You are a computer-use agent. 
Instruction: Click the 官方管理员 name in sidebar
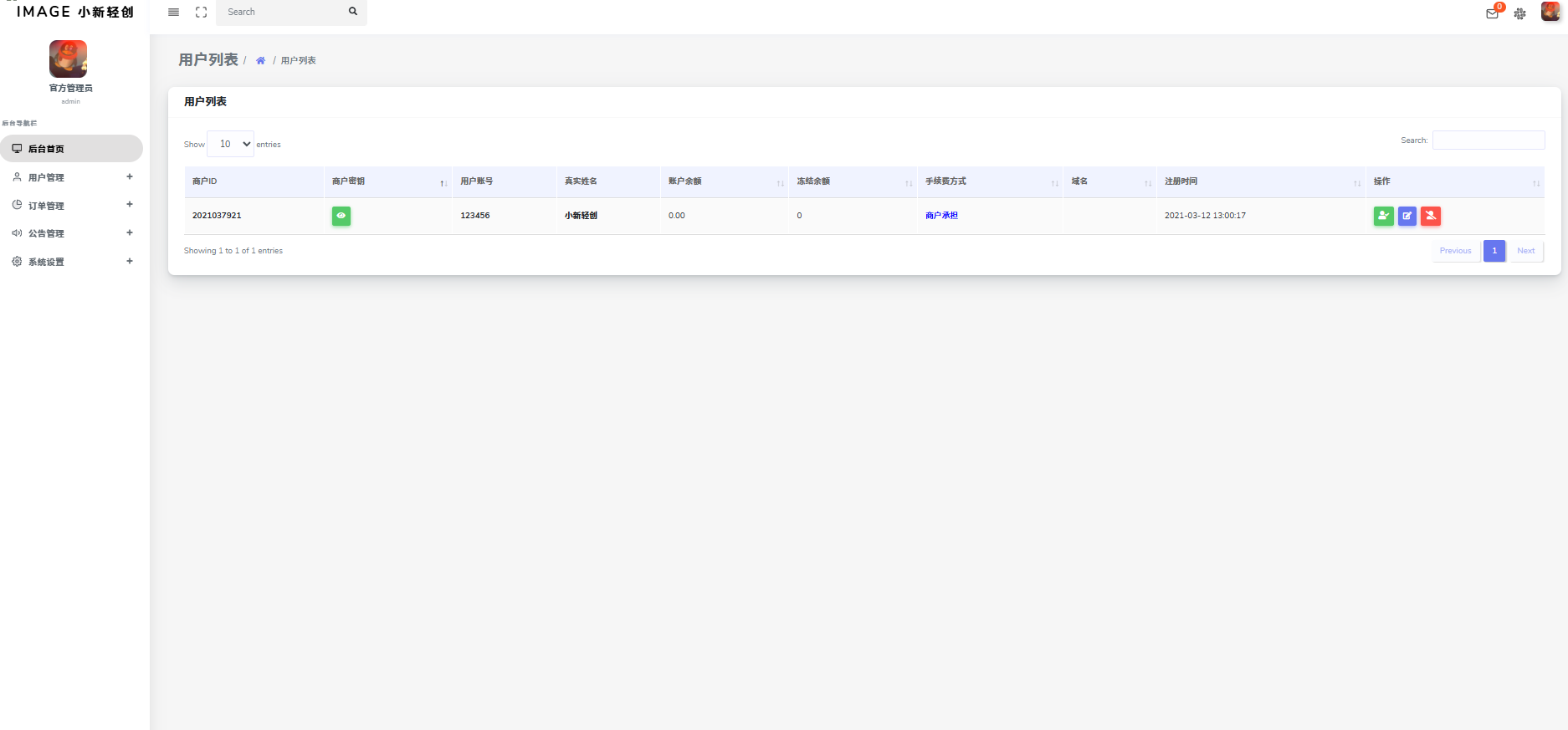(70, 88)
